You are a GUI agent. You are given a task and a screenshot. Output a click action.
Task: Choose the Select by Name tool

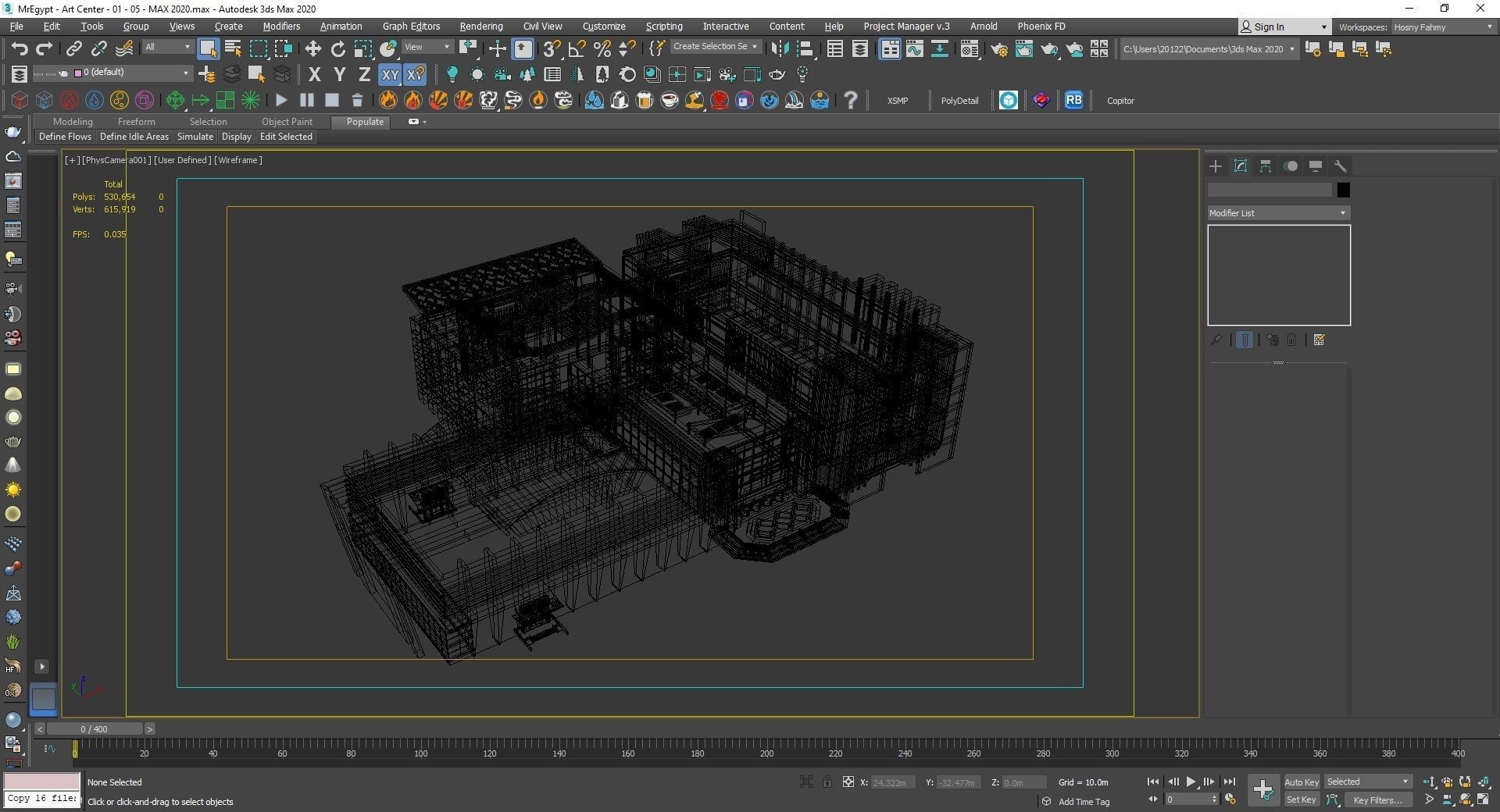pos(233,48)
